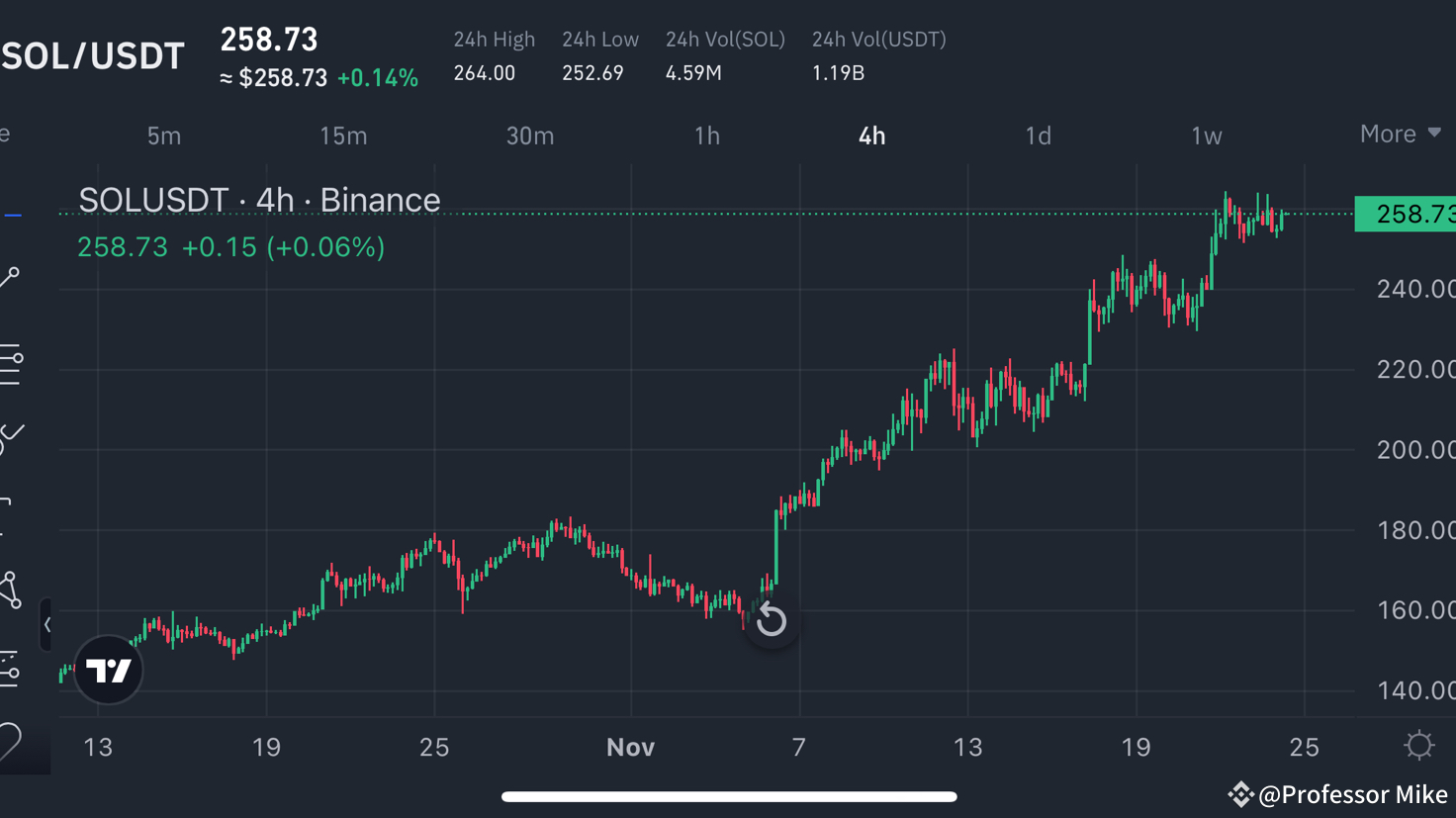Click the SOLUSDT 4h Binance chart legend
Screen dimensions: 1456x818
259,200
